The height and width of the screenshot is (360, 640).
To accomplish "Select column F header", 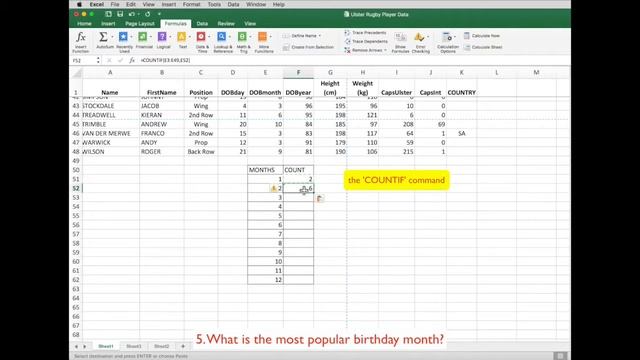I will tap(298, 73).
